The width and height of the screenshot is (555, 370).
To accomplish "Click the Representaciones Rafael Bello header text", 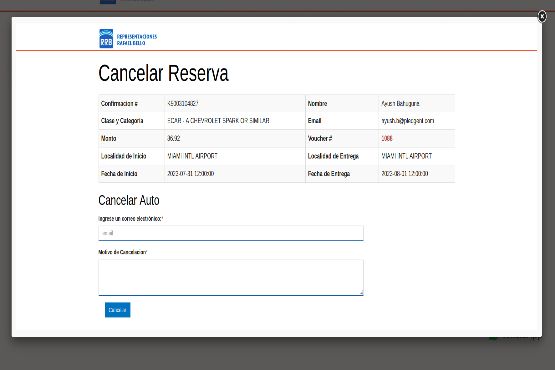I will (137, 40).
